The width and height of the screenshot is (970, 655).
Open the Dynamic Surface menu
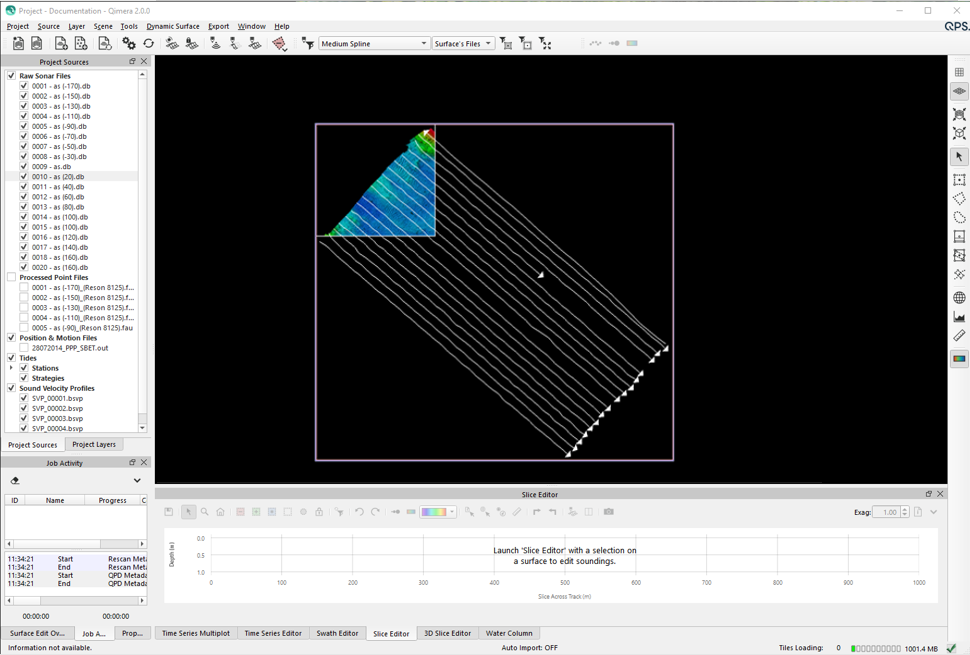pyautogui.click(x=172, y=26)
